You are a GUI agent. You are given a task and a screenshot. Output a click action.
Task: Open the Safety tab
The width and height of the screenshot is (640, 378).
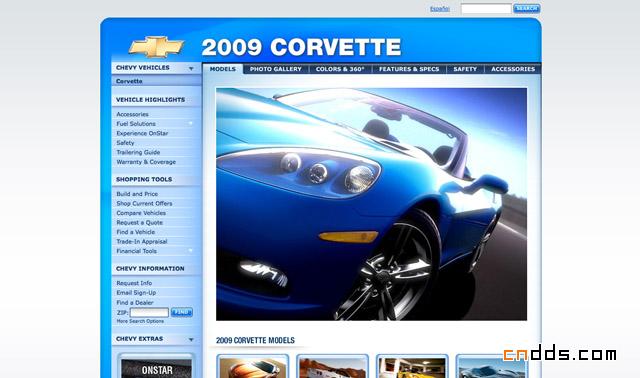tap(465, 69)
